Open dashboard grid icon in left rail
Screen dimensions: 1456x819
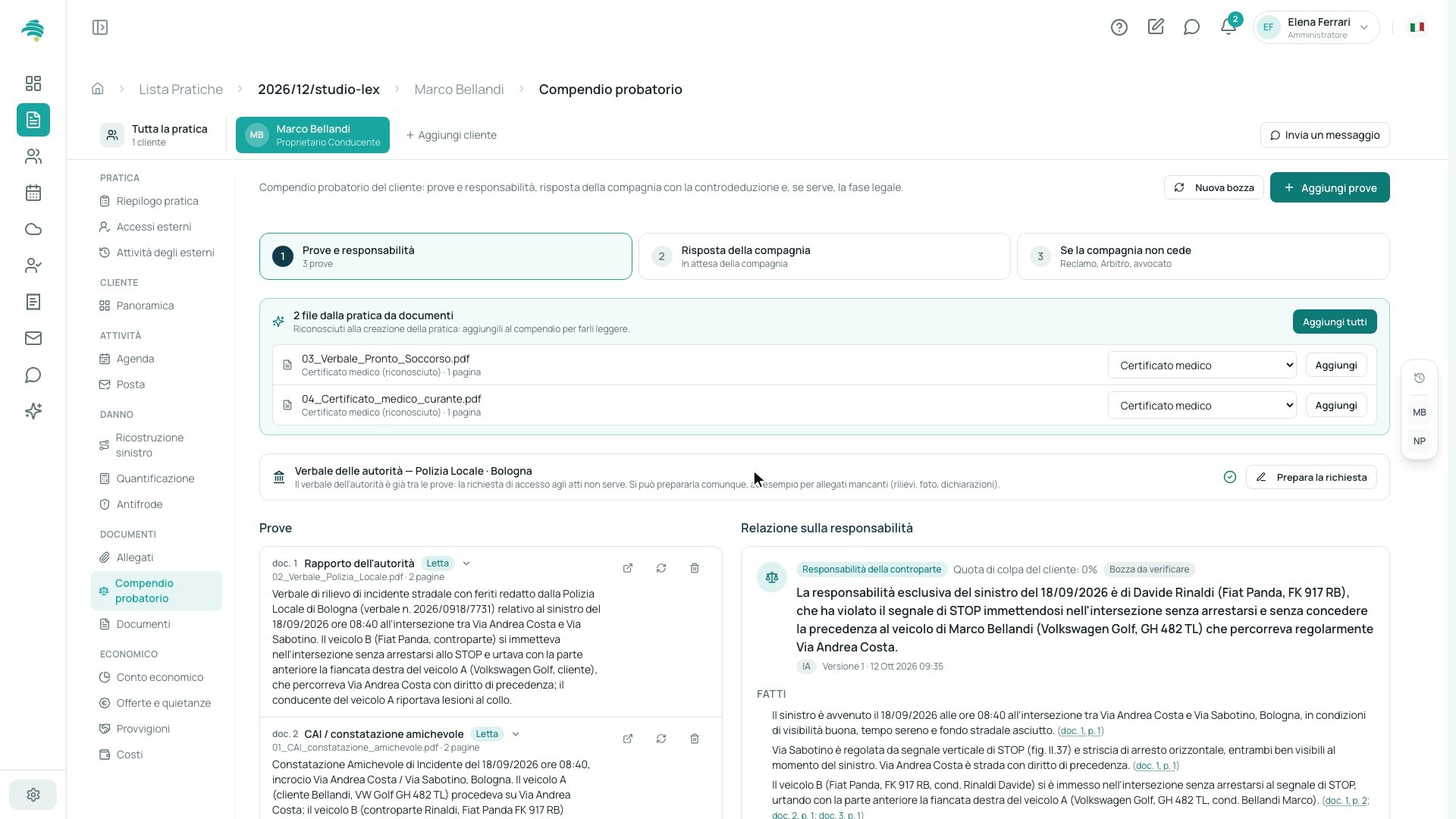coord(33,83)
